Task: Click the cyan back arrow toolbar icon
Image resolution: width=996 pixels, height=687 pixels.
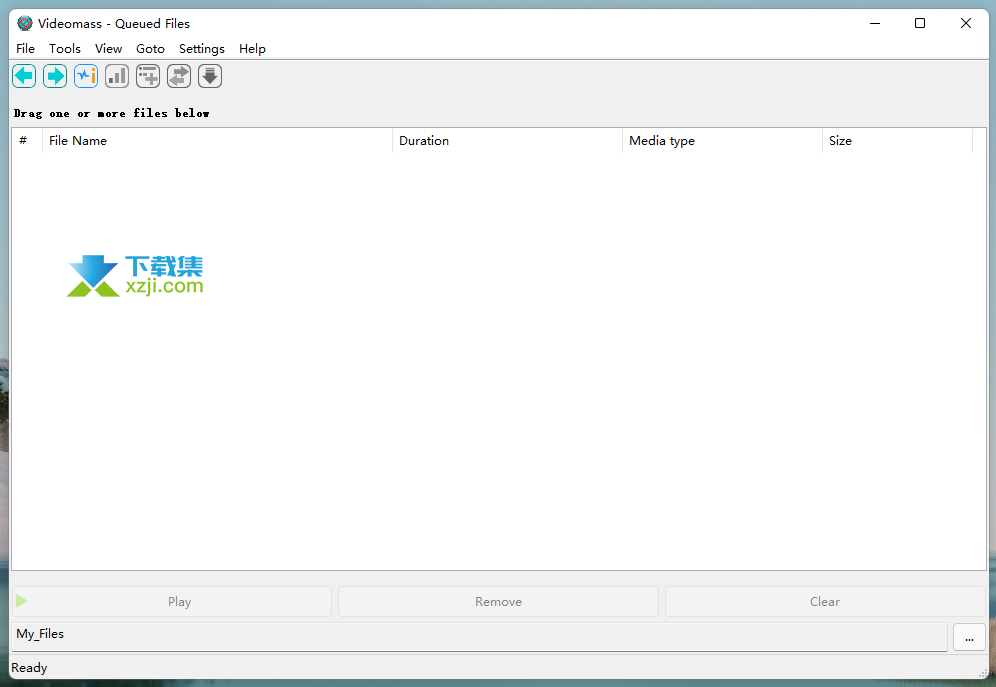Action: click(x=24, y=76)
